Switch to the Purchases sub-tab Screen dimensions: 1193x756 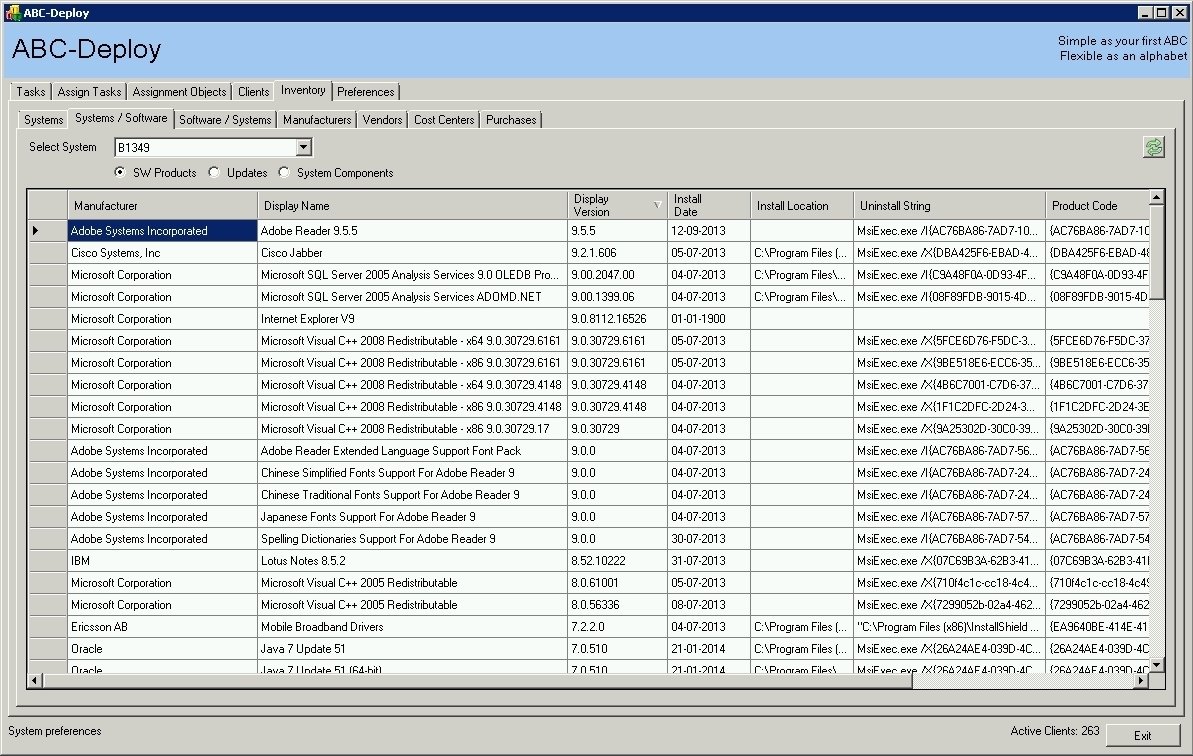pyautogui.click(x=510, y=119)
